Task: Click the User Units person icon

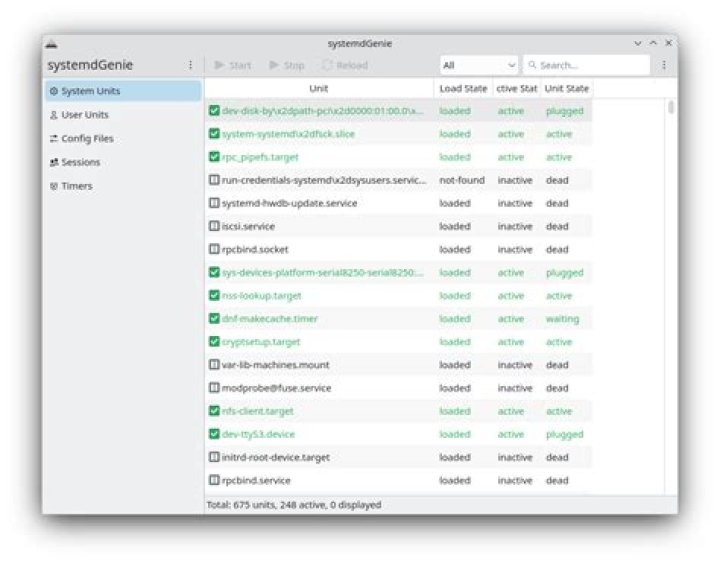Action: pos(54,115)
